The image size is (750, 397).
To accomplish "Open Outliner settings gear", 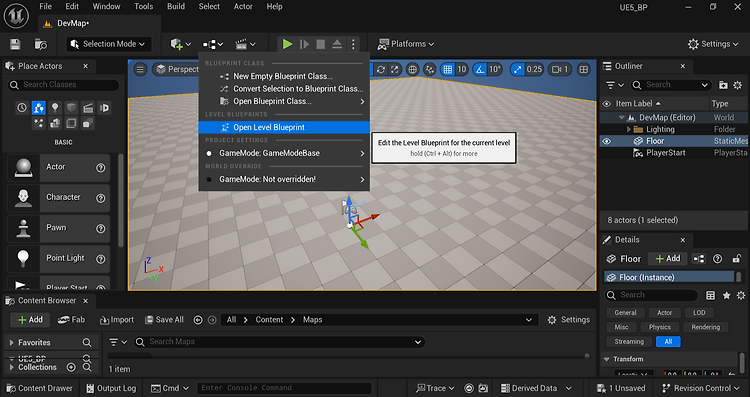I will (738, 85).
